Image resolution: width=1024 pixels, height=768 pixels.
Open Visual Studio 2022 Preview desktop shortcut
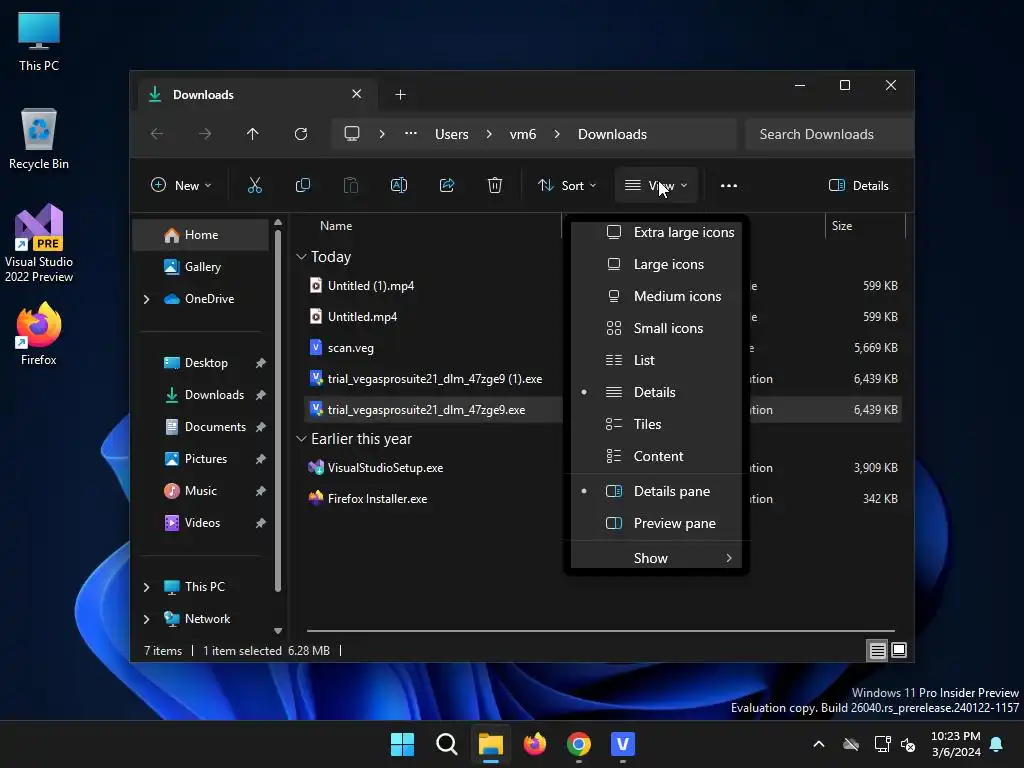point(39,244)
